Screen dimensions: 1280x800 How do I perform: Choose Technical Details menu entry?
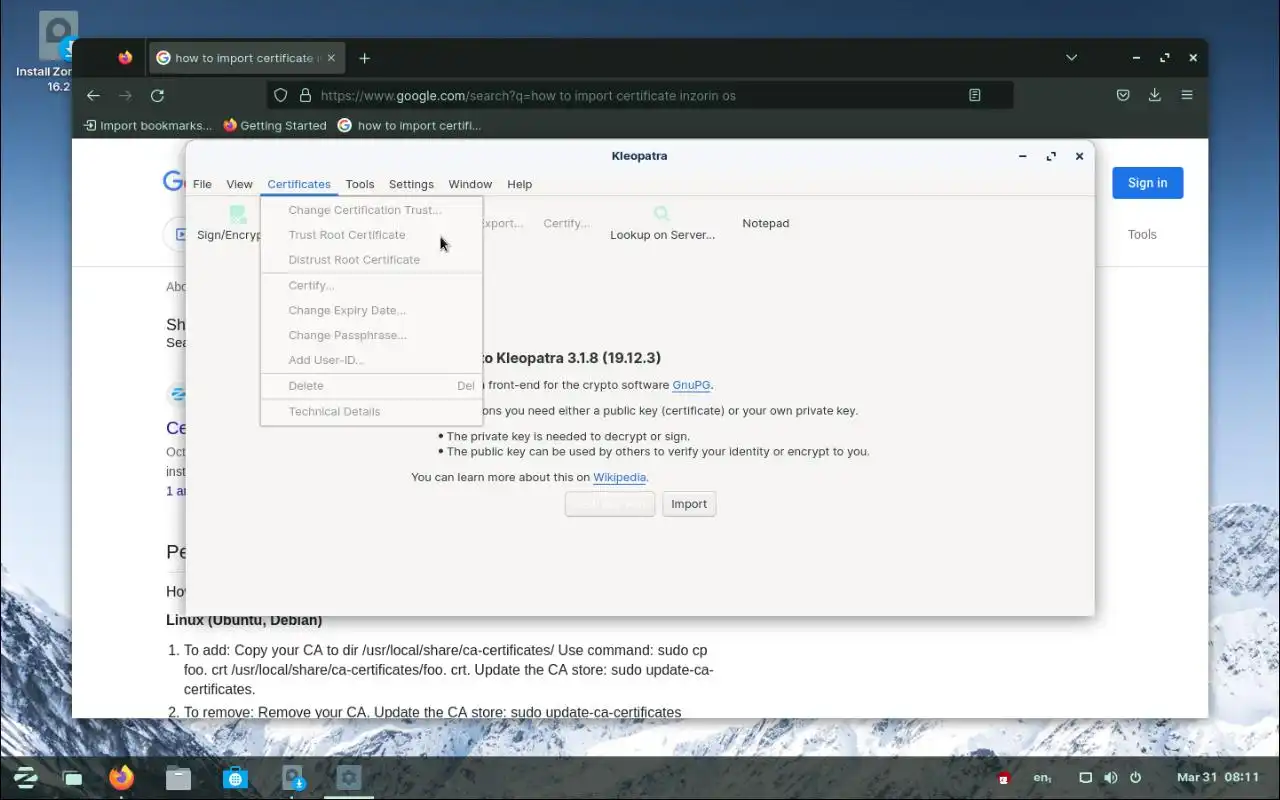coord(371,412)
